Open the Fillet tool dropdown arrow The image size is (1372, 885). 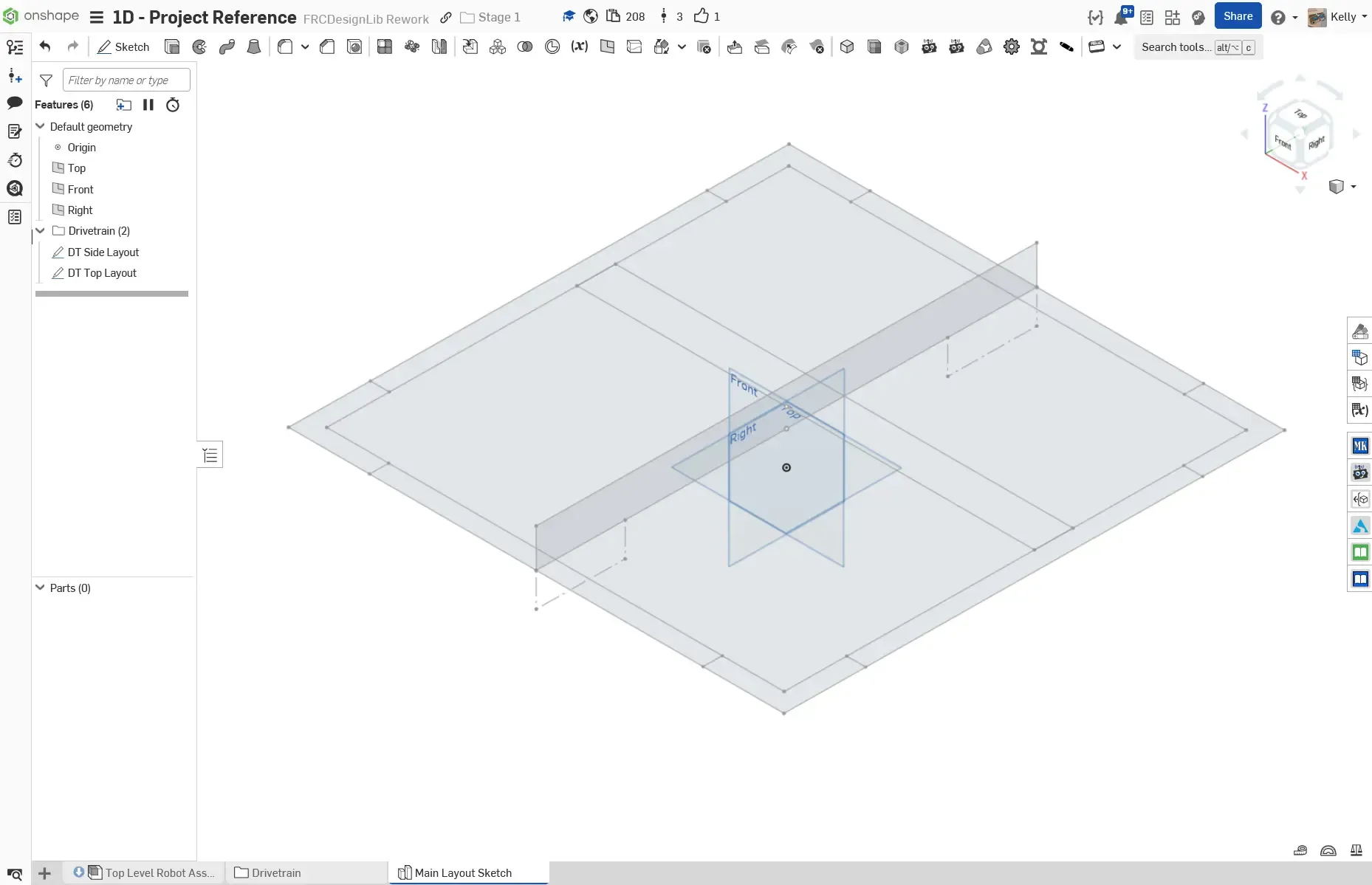305,47
